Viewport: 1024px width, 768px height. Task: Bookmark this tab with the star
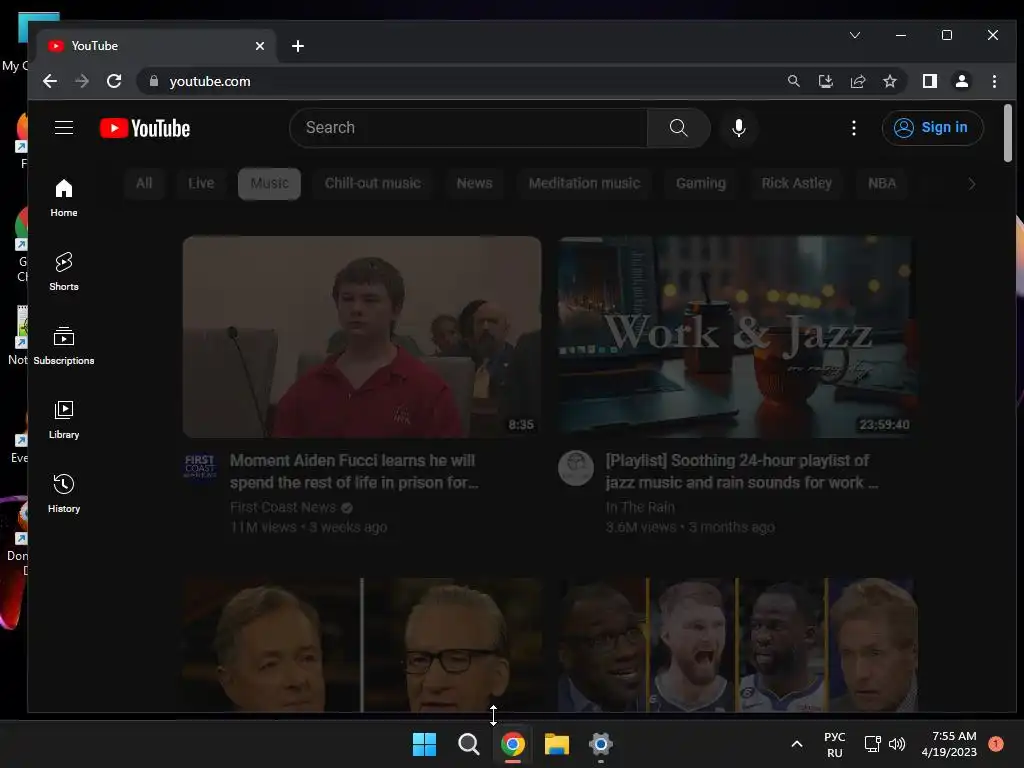889,81
